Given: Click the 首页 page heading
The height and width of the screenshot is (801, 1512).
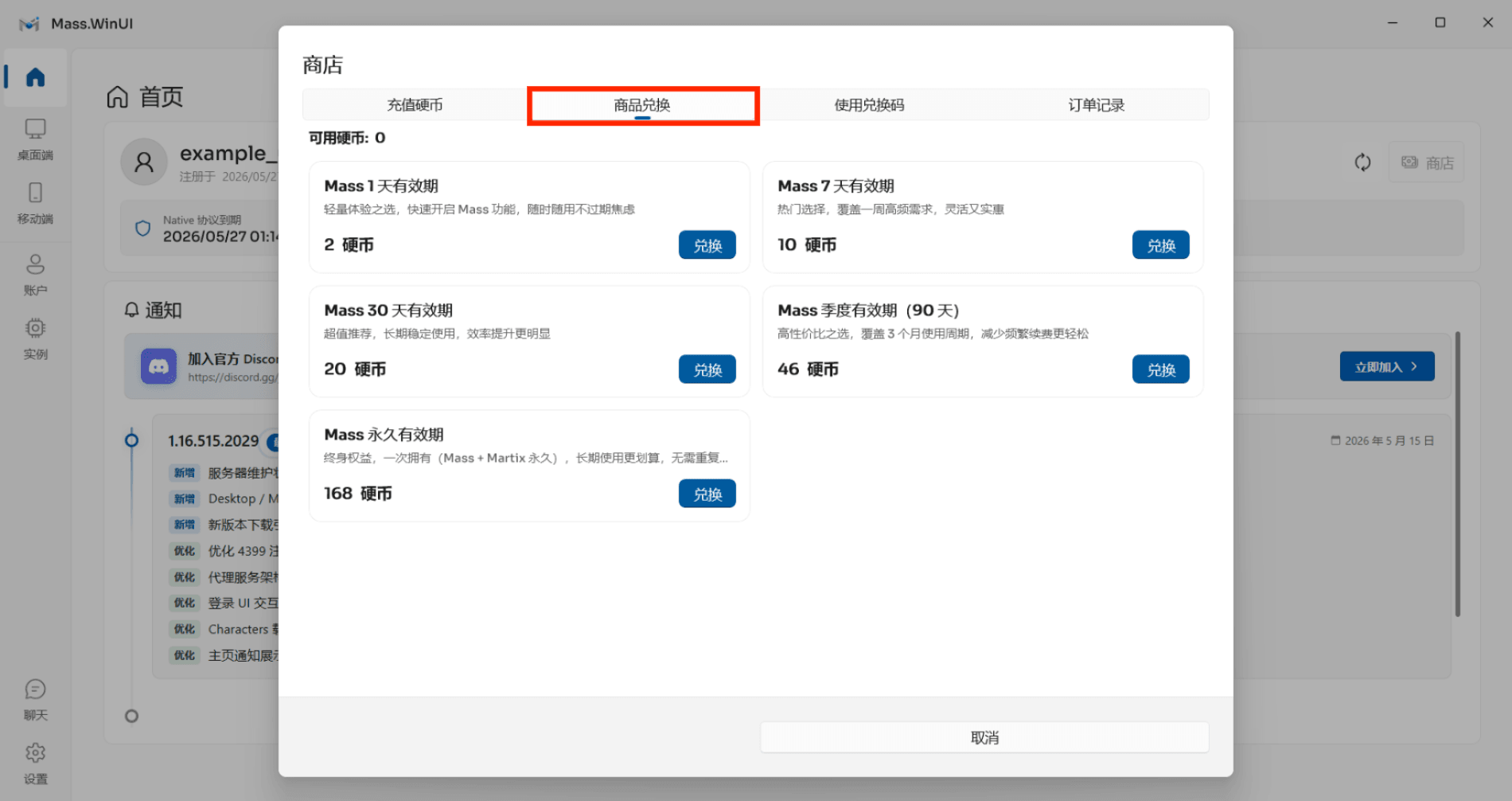Looking at the screenshot, I should pyautogui.click(x=161, y=97).
